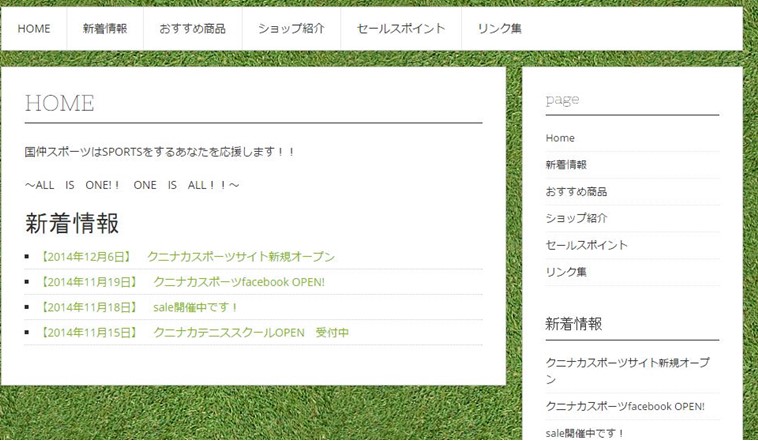Click the 新着情報 heading in main content
The height and width of the screenshot is (441, 758).
pos(72,223)
